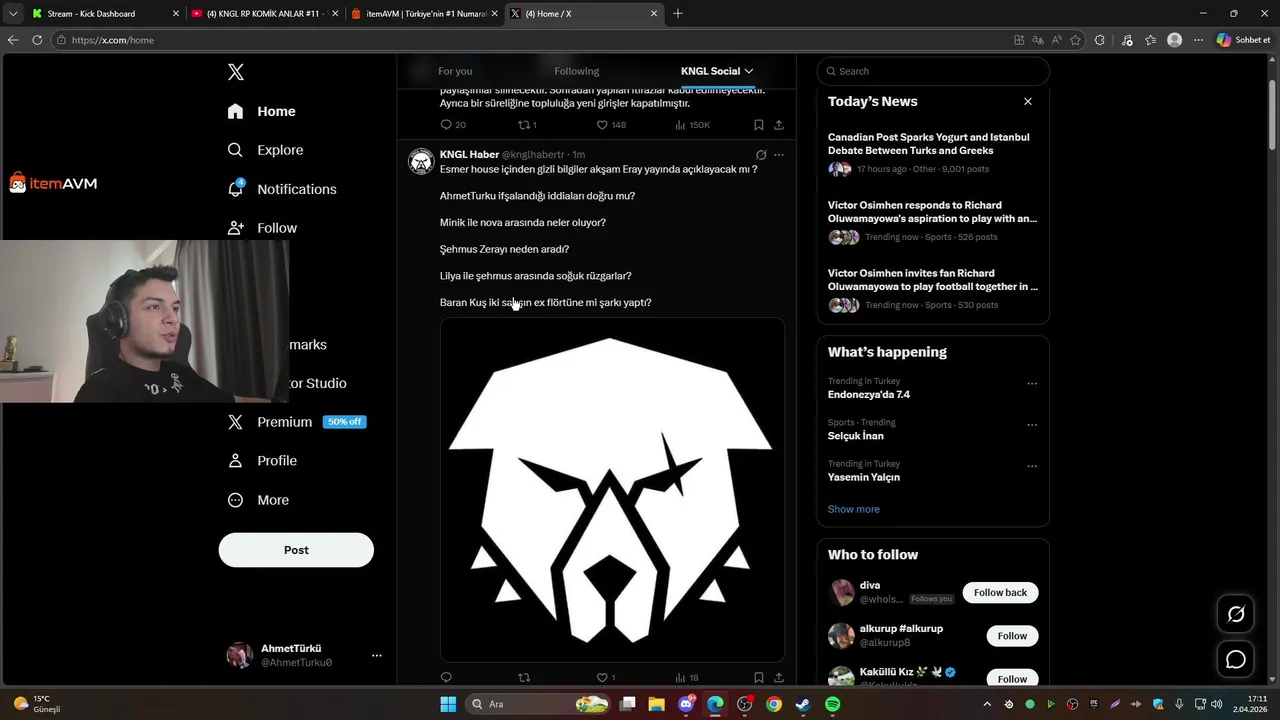This screenshot has height=720, width=1280.
Task: Open Edge settings and more menu
Action: point(1198,40)
